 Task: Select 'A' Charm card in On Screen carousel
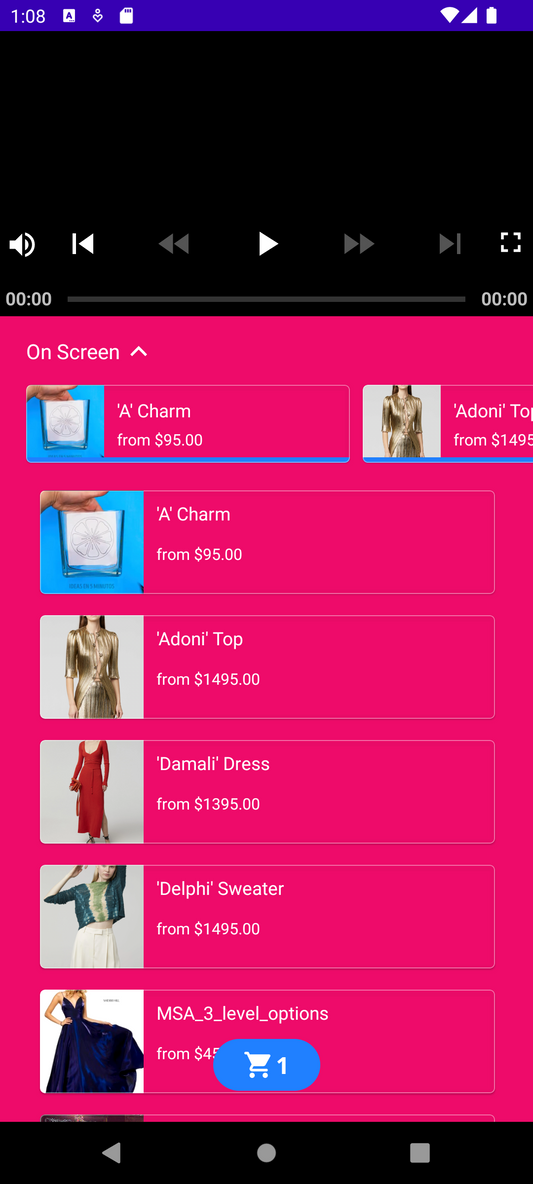coord(188,424)
